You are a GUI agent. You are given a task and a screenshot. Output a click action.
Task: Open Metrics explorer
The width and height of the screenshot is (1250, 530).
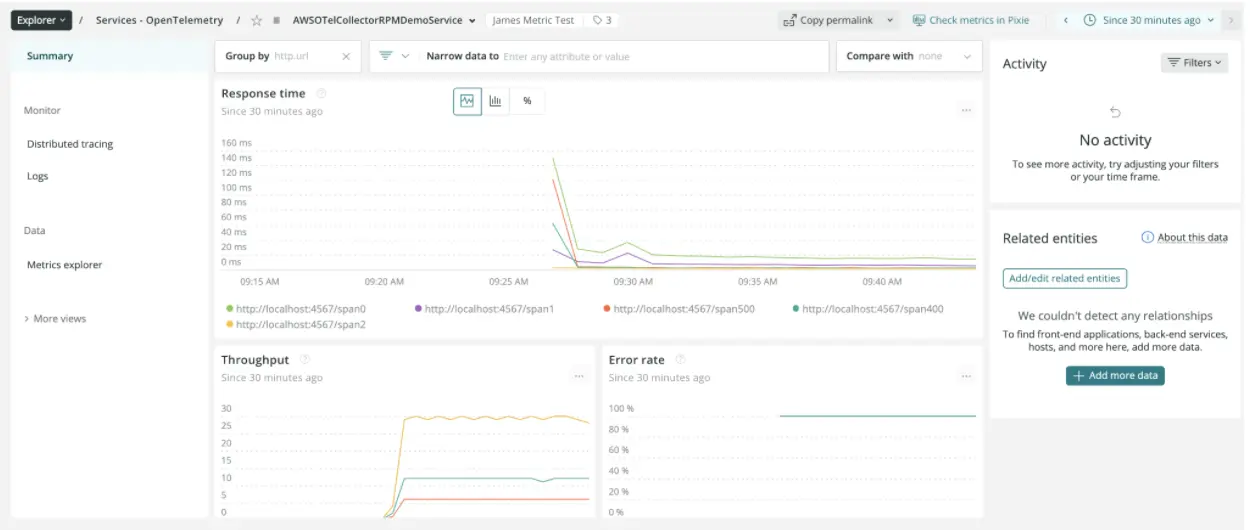pos(64,265)
